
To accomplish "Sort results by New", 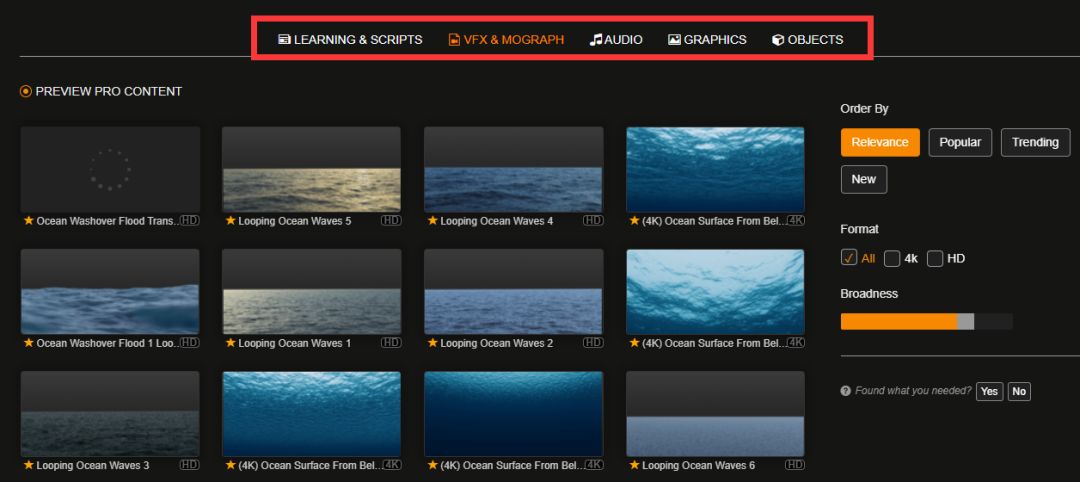I will click(x=864, y=179).
